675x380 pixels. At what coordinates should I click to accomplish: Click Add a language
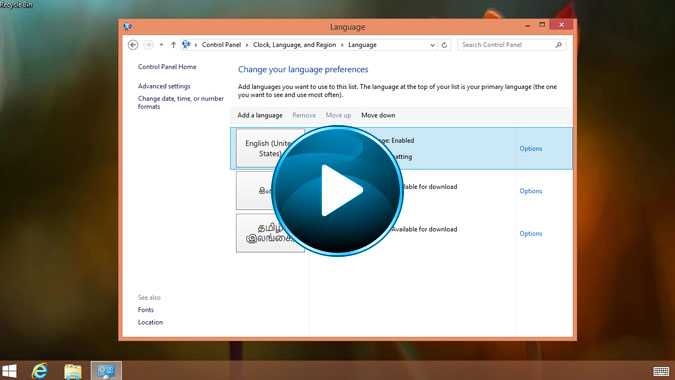(260, 115)
